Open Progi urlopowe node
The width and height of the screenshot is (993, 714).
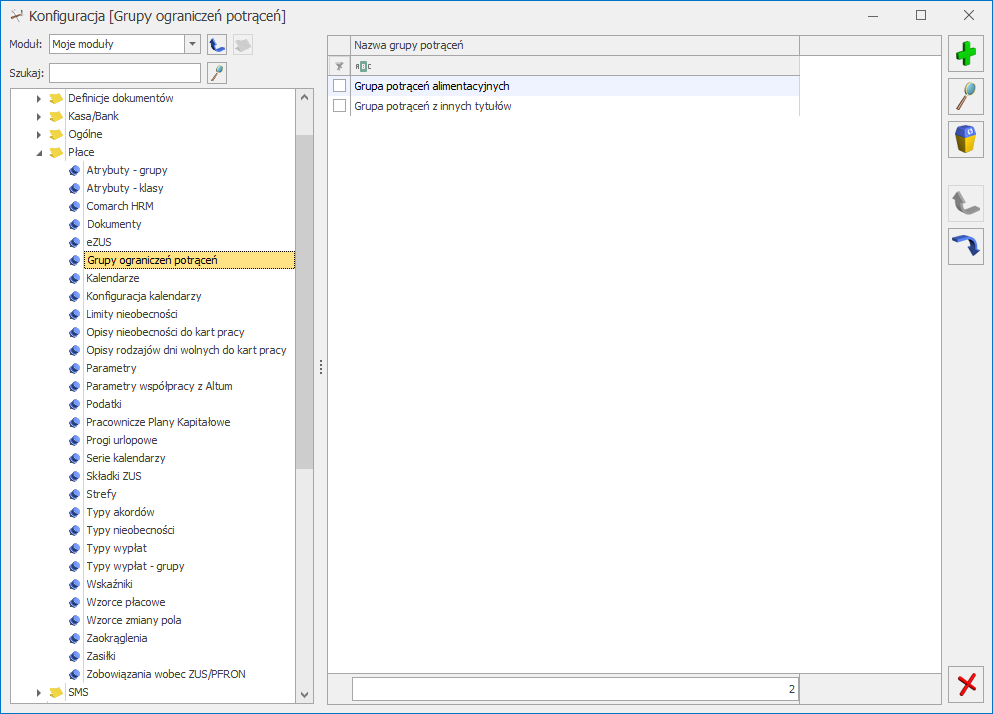coord(122,440)
